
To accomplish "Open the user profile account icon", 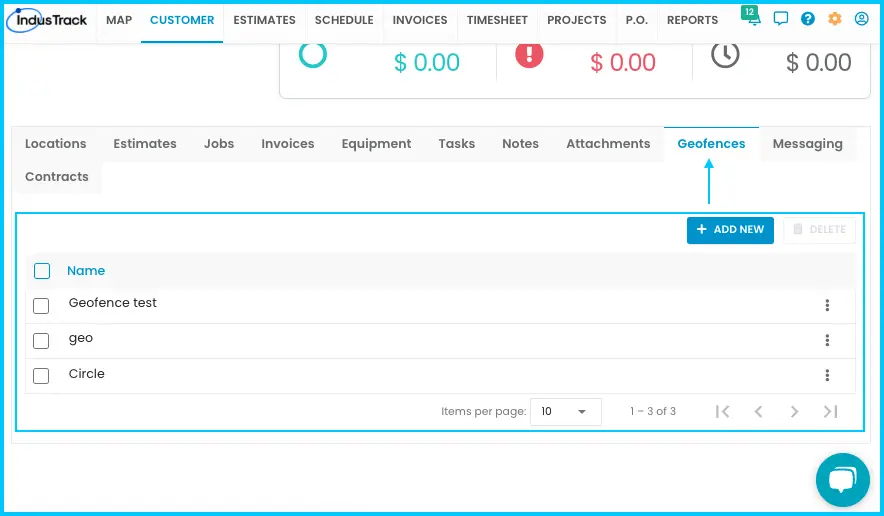I will pos(861,19).
